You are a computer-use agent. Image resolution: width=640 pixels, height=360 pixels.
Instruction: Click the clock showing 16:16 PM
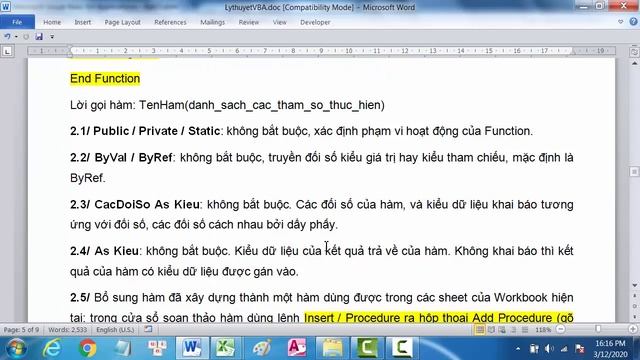[x=610, y=343]
